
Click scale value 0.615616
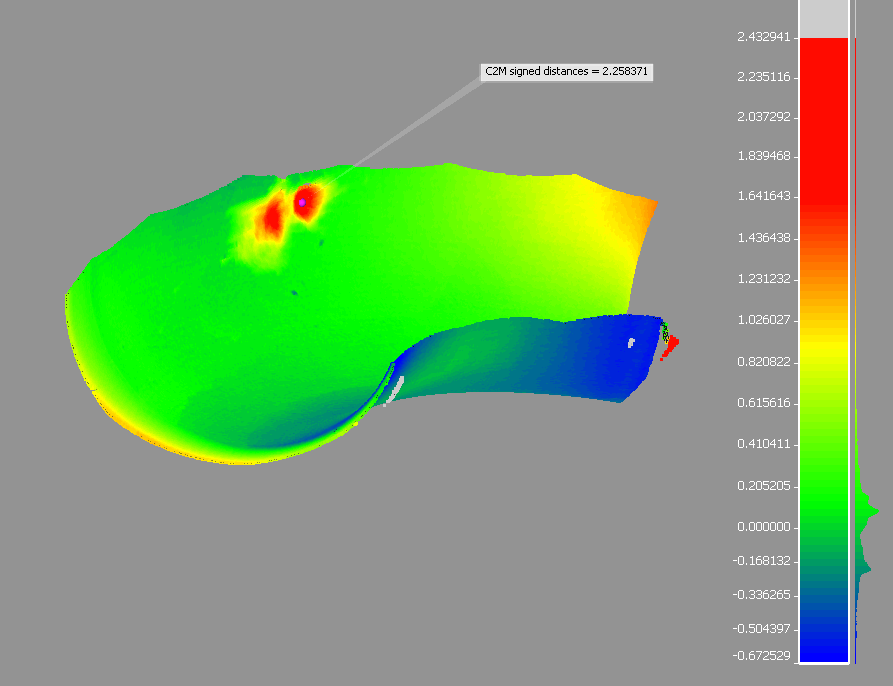764,403
